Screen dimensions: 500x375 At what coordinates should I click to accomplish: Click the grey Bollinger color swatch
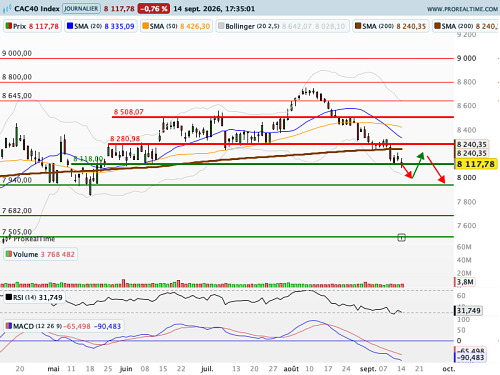pos(221,26)
